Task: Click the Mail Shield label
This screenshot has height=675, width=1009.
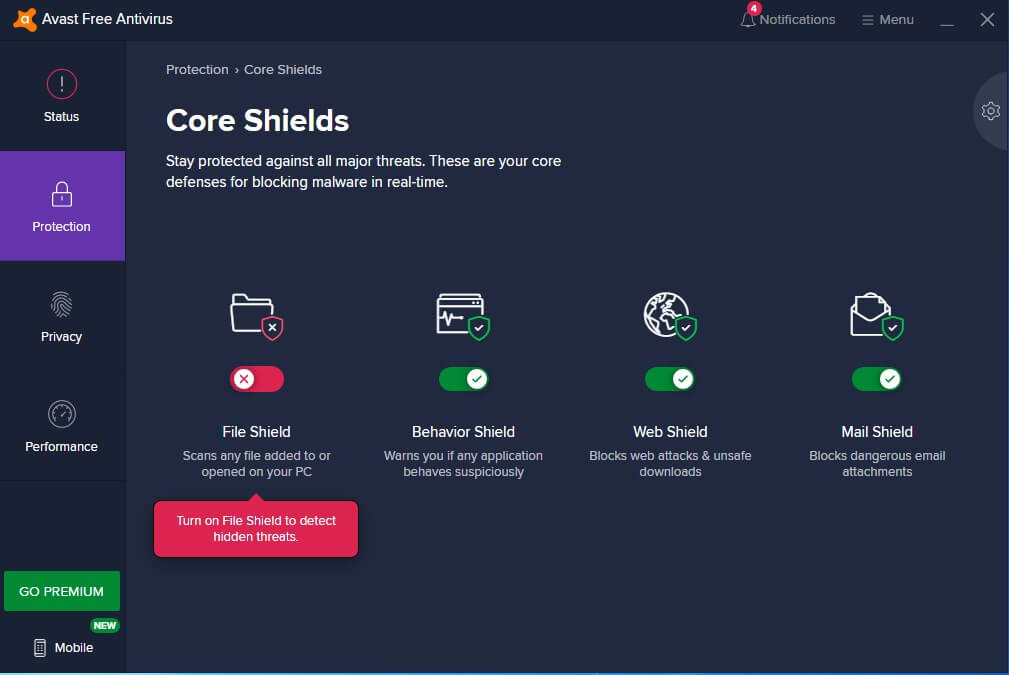Action: [x=877, y=432]
